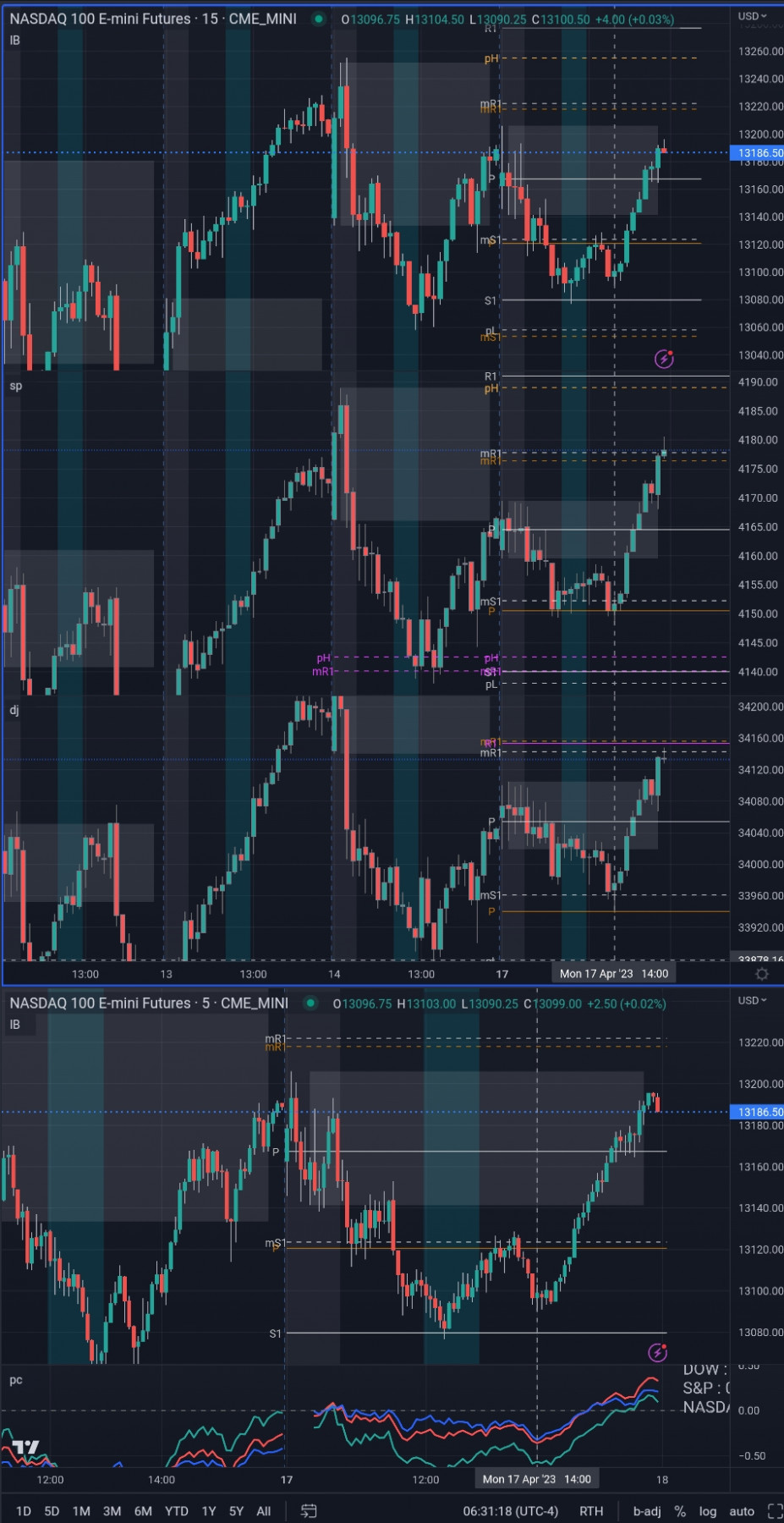
Task: Toggle percent scale mode
Action: (680, 1510)
